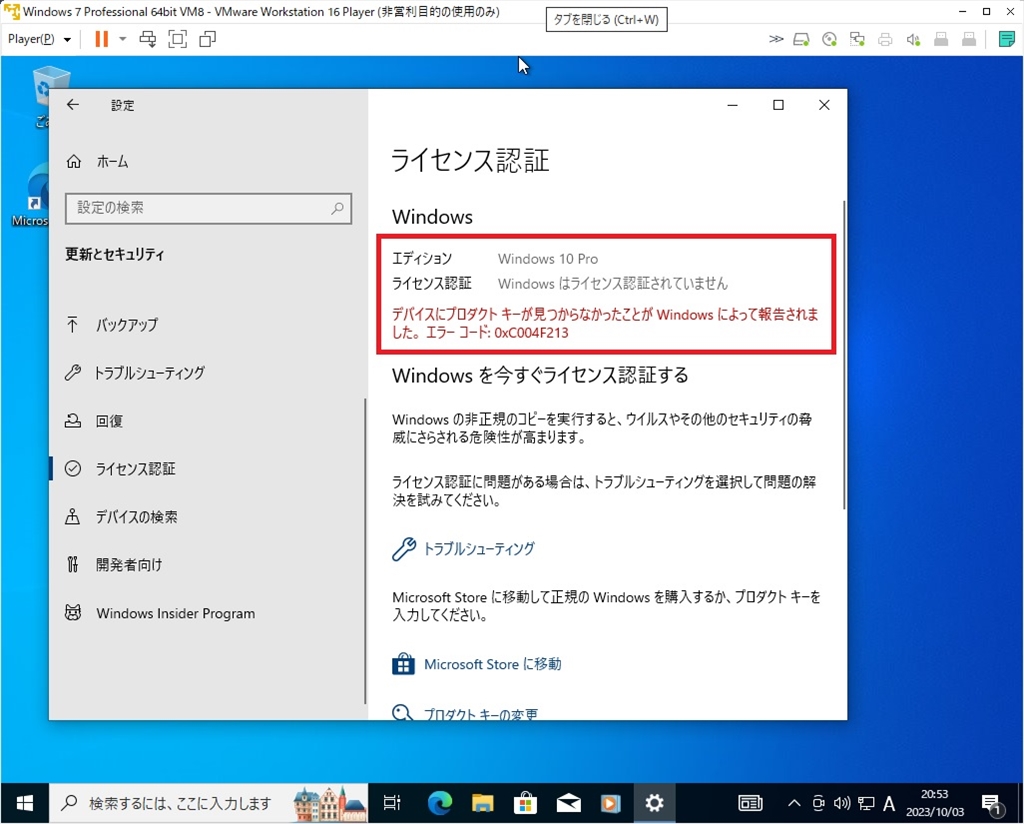Open the clock showing 20:53
The height and width of the screenshot is (824, 1024).
pos(935,803)
